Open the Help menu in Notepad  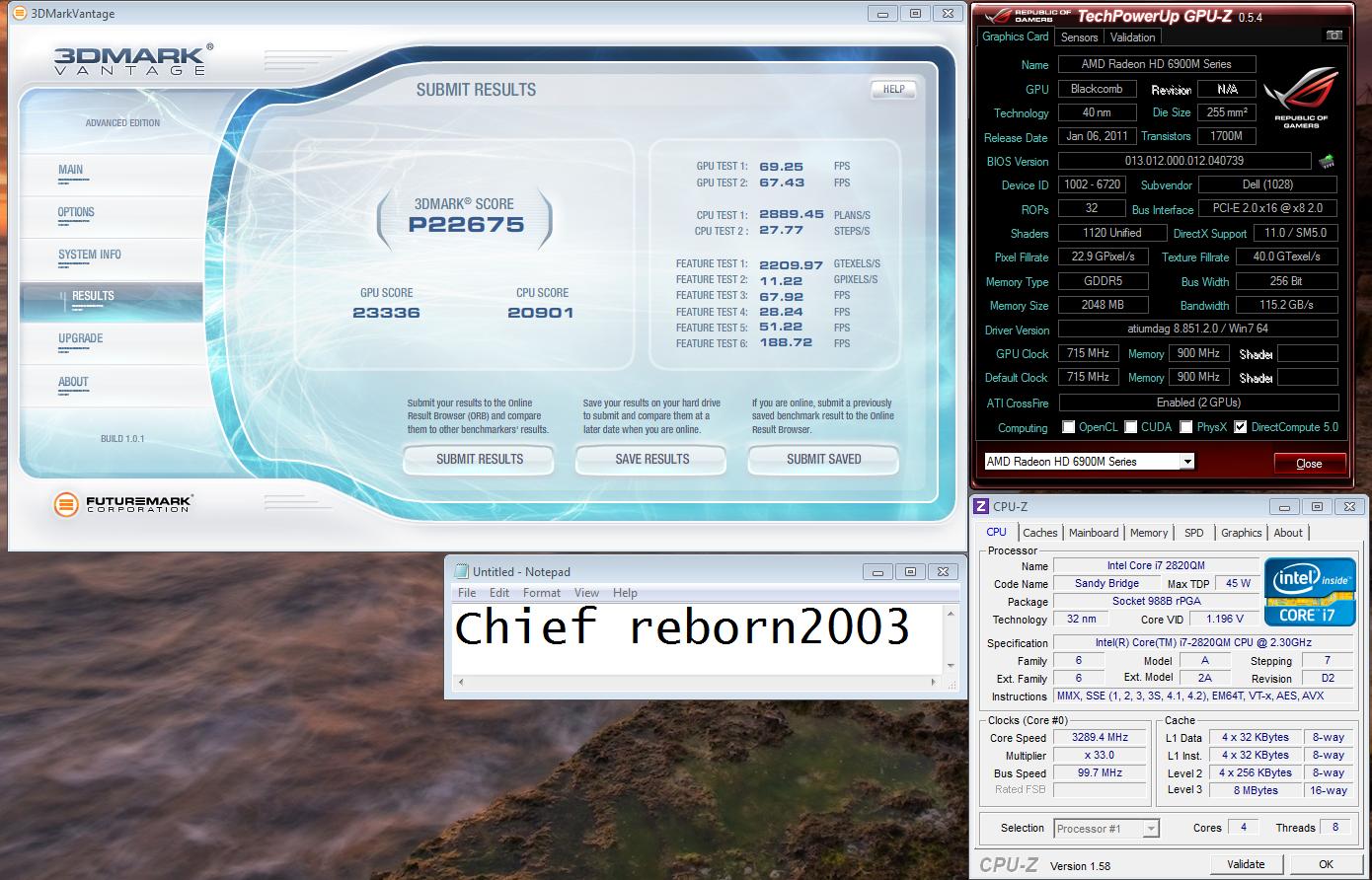click(x=625, y=593)
